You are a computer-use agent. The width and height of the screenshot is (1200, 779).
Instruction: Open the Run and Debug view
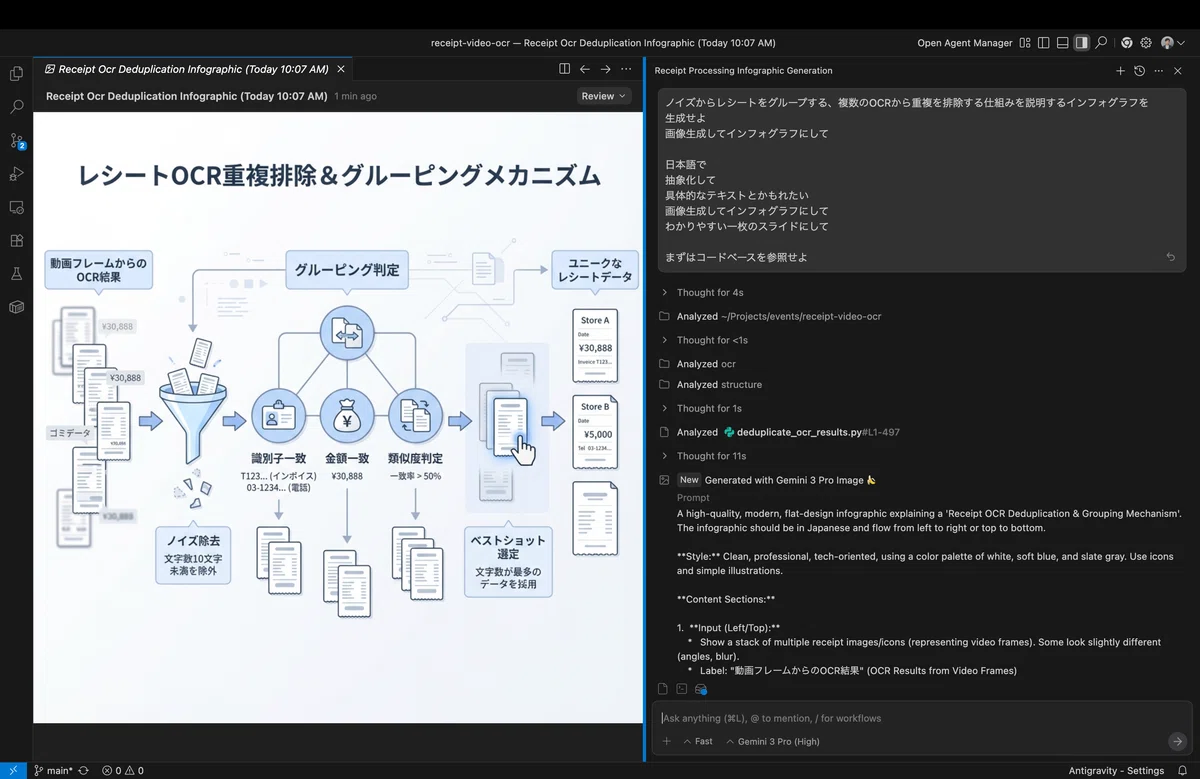click(16, 173)
